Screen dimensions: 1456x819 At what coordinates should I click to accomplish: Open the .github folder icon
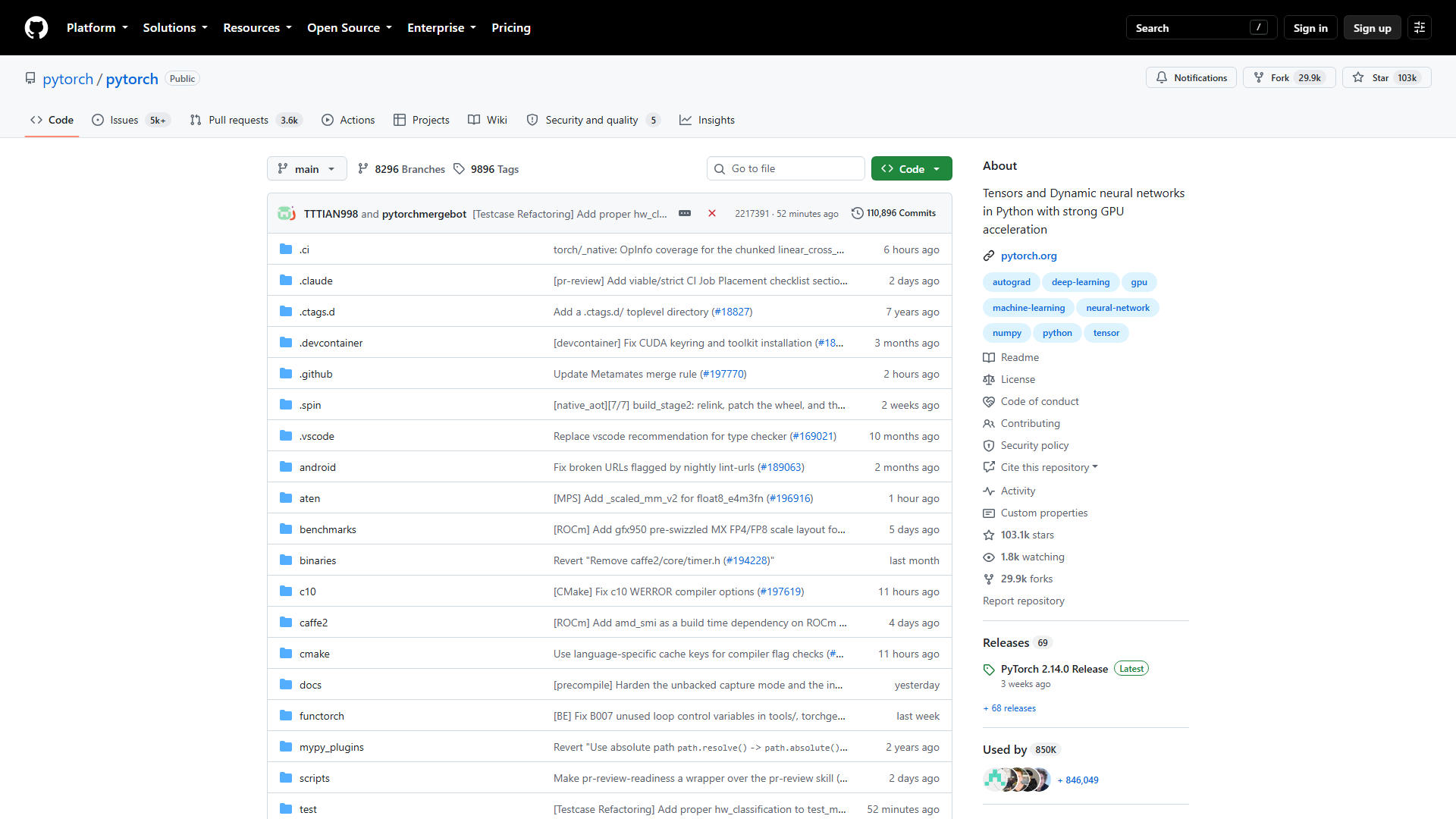click(286, 374)
